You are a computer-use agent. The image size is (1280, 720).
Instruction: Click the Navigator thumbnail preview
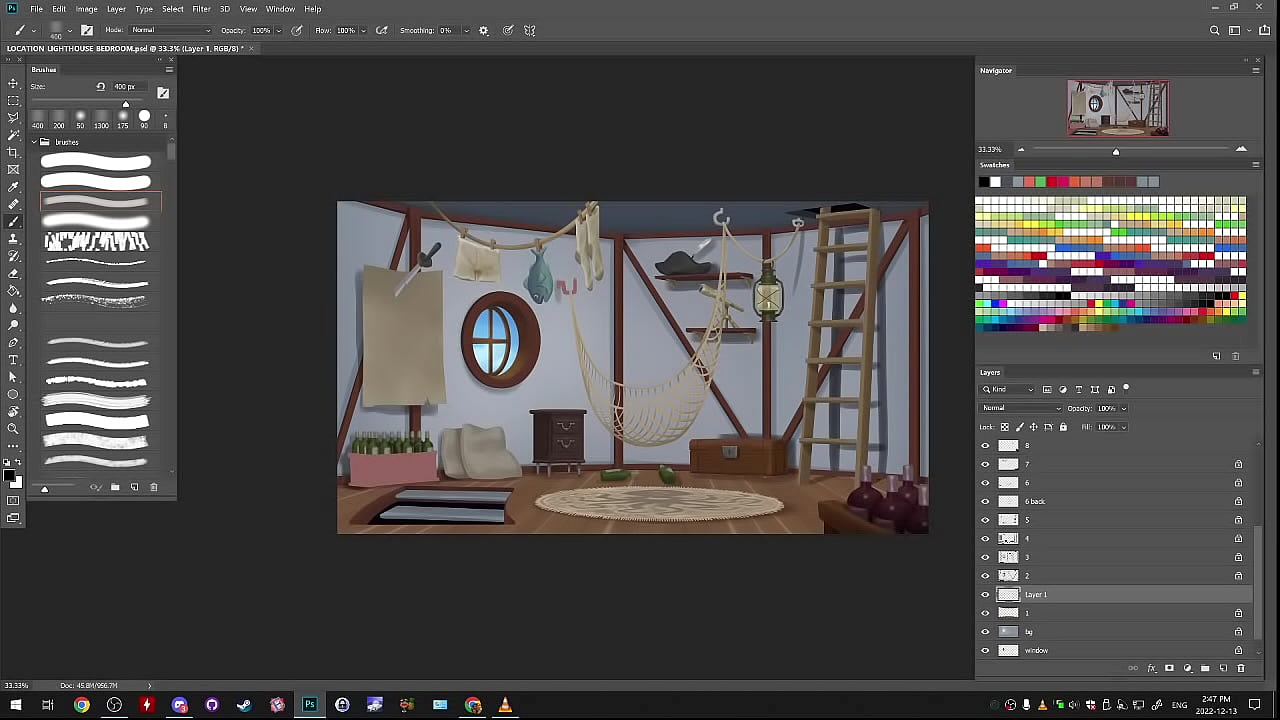[x=1118, y=108]
